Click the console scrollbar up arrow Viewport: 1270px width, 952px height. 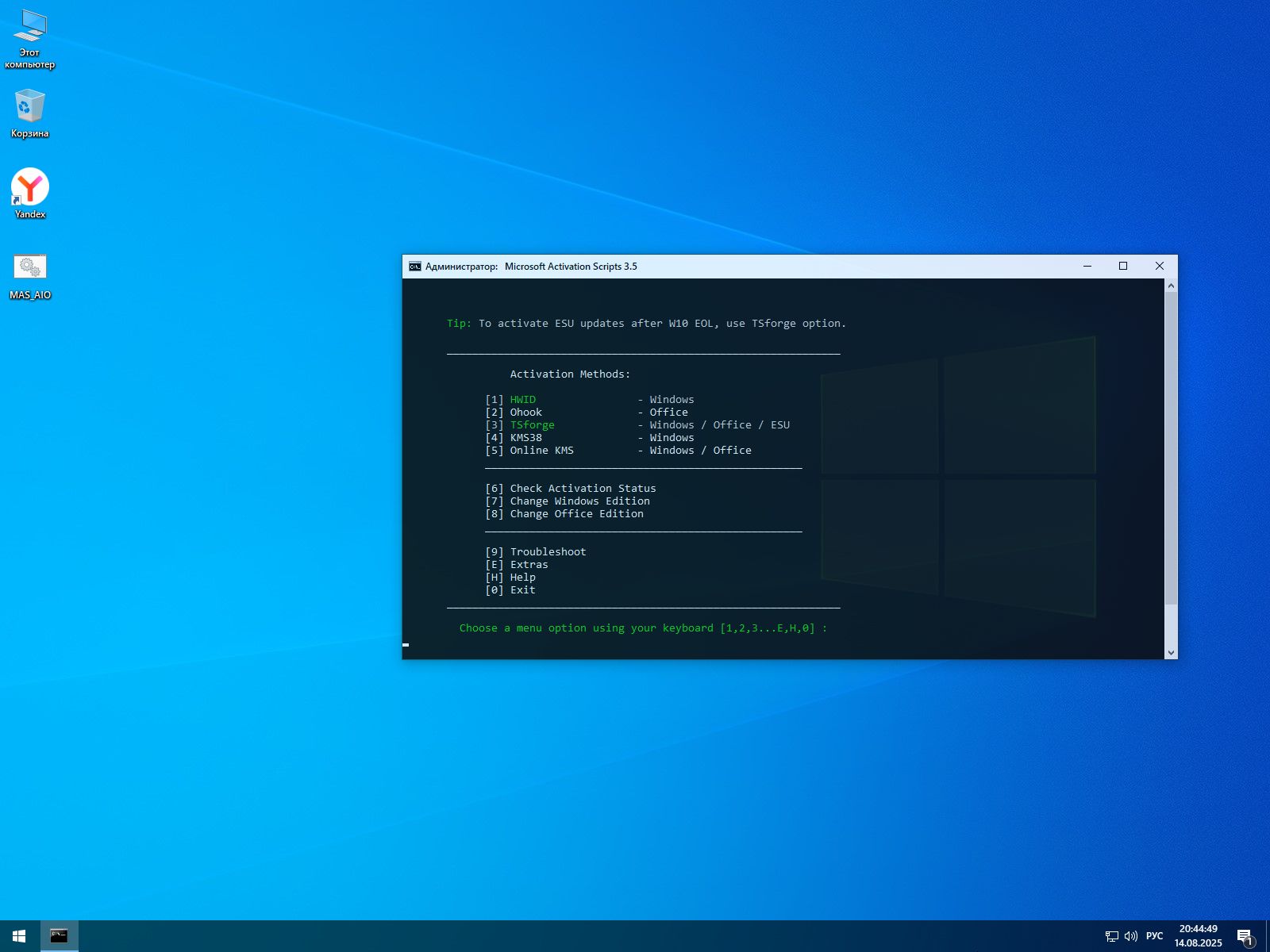[1171, 285]
